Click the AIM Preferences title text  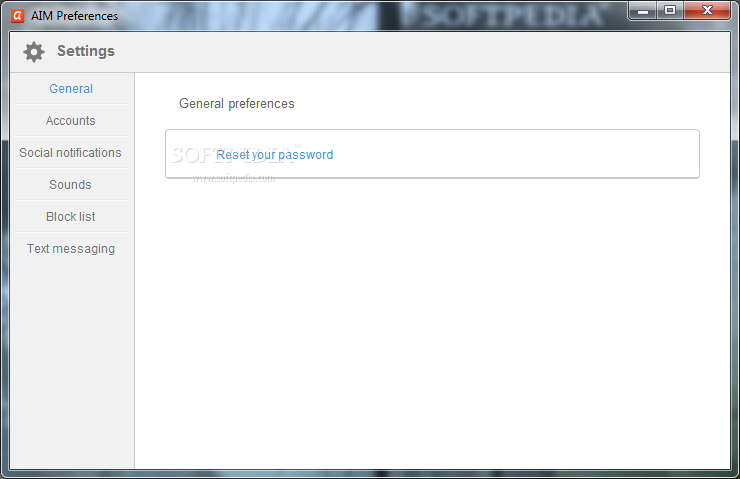tap(75, 16)
